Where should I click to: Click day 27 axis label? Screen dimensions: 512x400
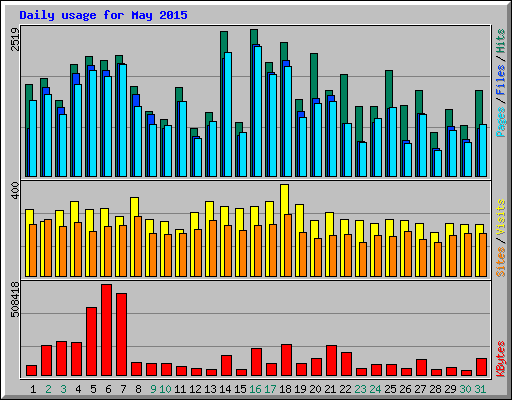coord(420,389)
